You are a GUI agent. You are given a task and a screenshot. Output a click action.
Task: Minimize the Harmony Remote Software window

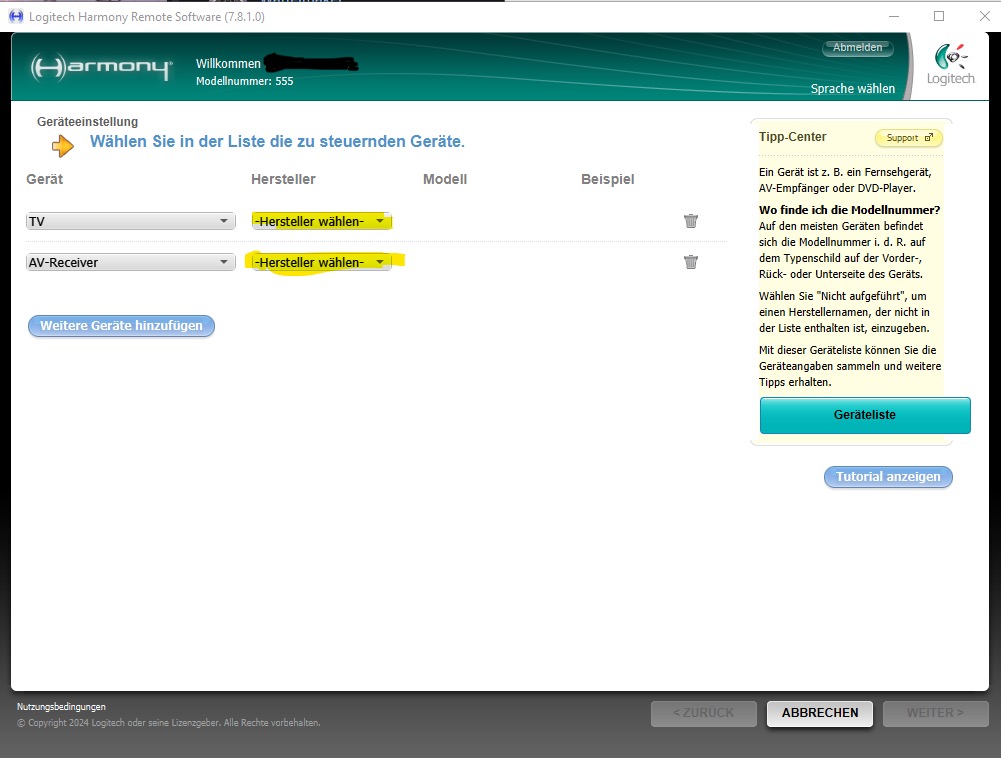click(x=894, y=17)
